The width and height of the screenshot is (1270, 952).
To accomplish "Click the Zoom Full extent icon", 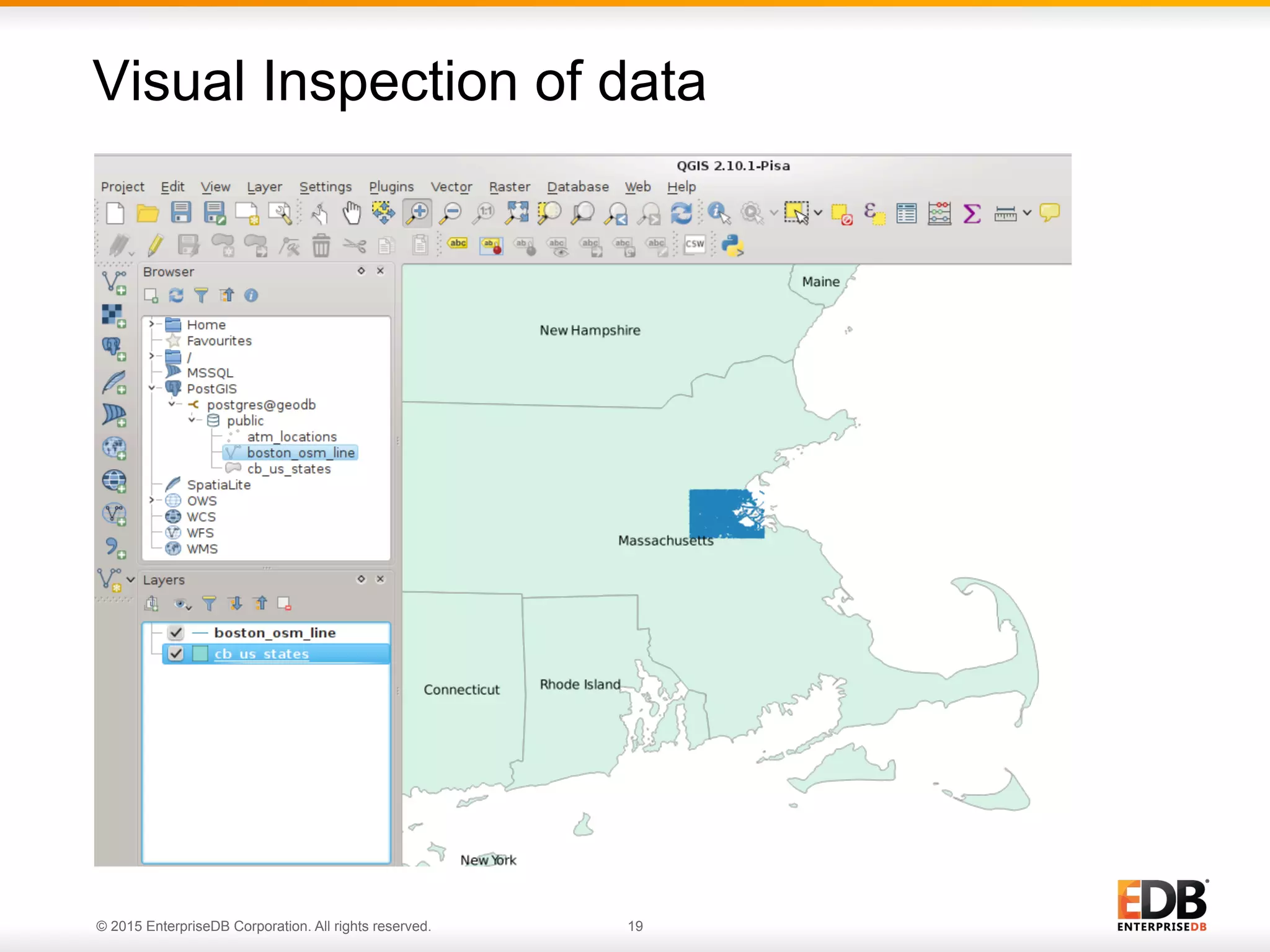I will (517, 213).
